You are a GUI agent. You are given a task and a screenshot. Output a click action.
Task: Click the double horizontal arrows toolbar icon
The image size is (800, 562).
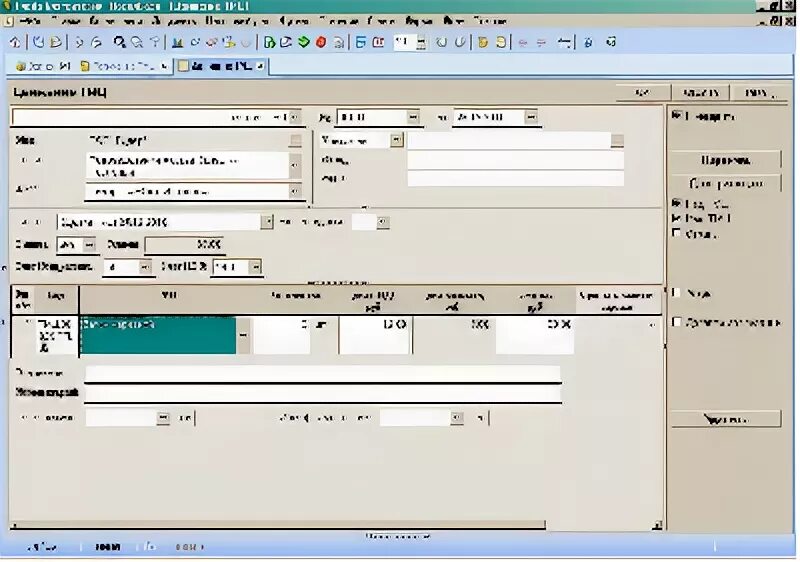pos(564,42)
